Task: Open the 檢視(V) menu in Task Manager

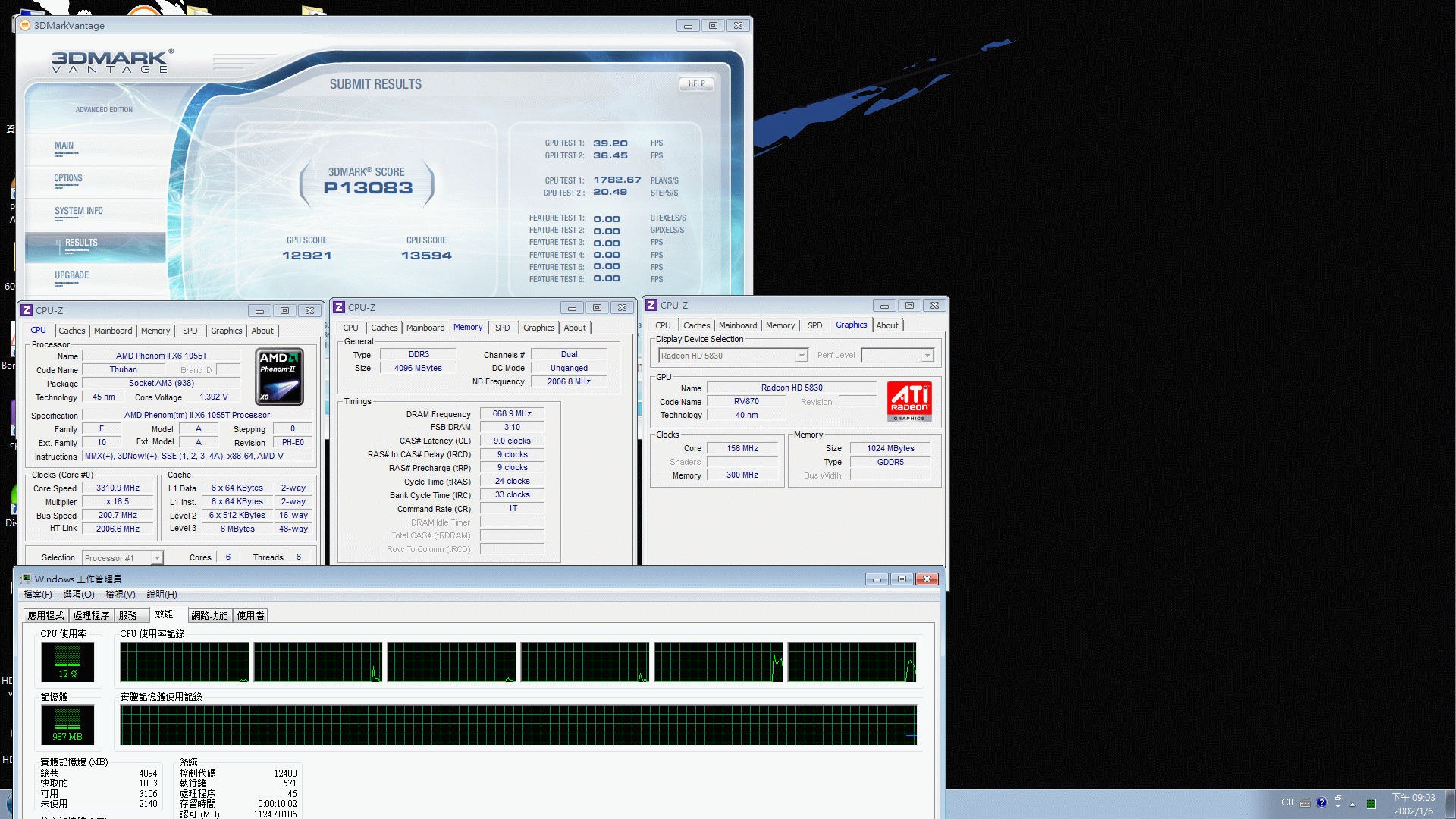Action: (121, 595)
